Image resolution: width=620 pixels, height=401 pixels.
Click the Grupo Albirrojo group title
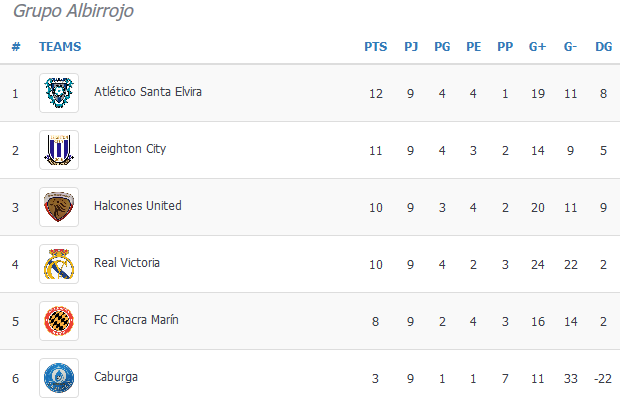[74, 11]
